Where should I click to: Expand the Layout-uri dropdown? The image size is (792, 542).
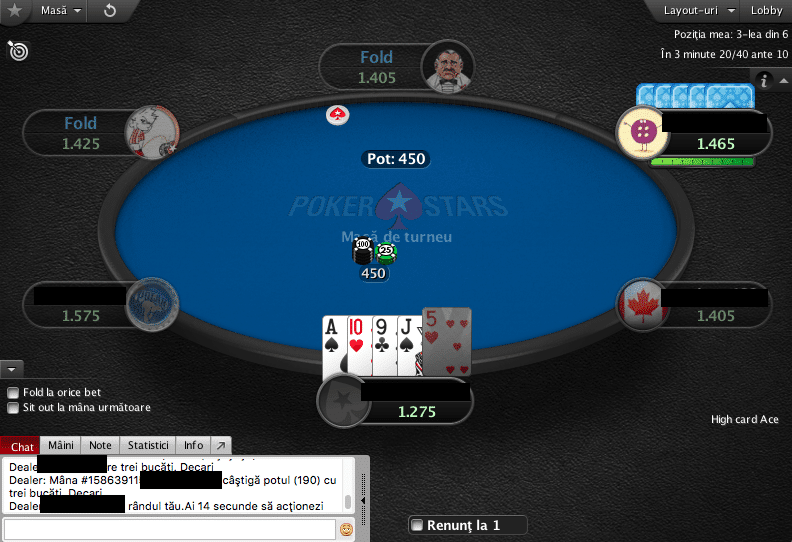click(699, 11)
